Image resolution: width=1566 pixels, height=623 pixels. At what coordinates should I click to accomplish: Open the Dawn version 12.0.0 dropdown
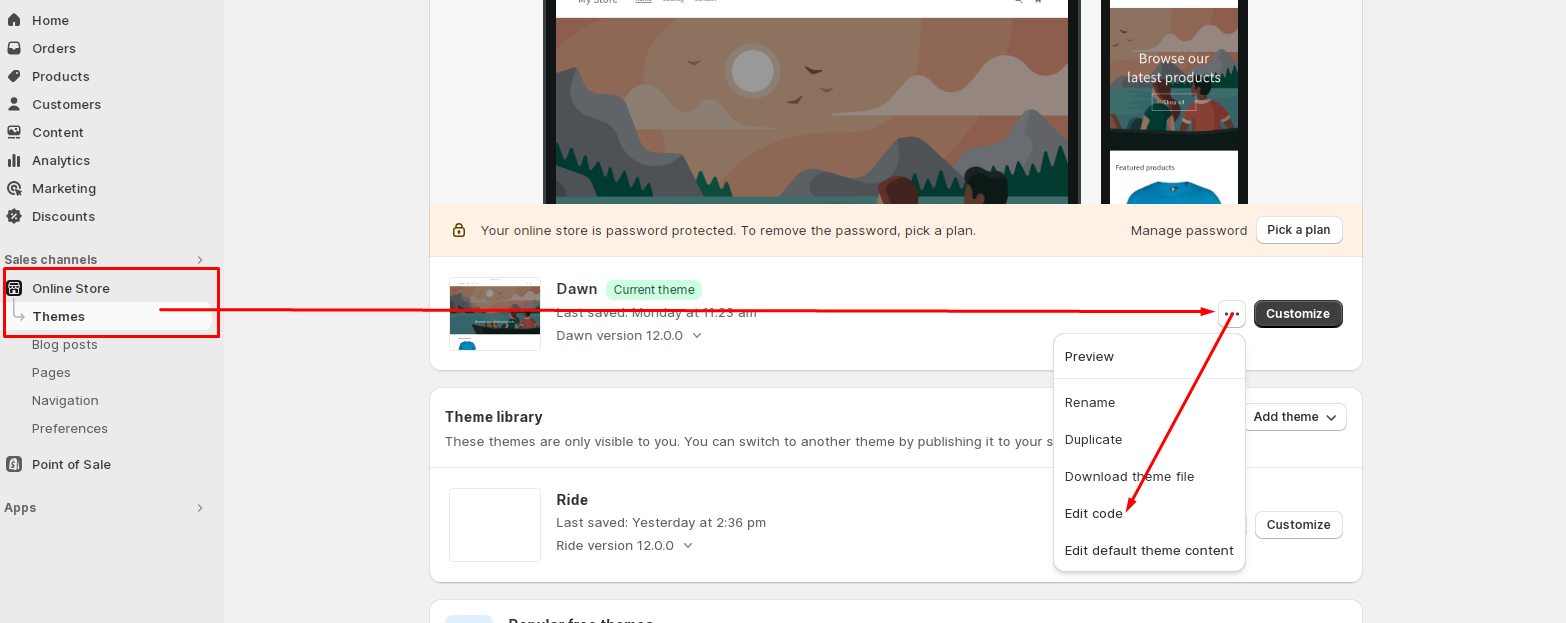[629, 336]
